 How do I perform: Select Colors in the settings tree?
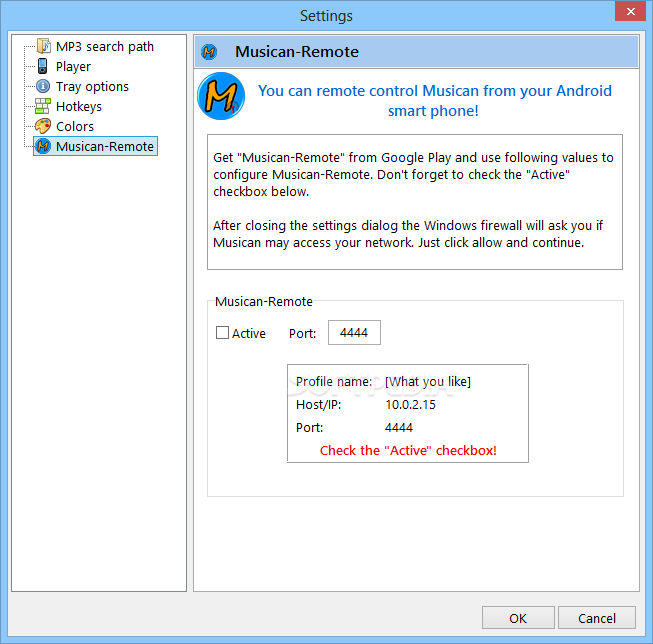[x=75, y=127]
